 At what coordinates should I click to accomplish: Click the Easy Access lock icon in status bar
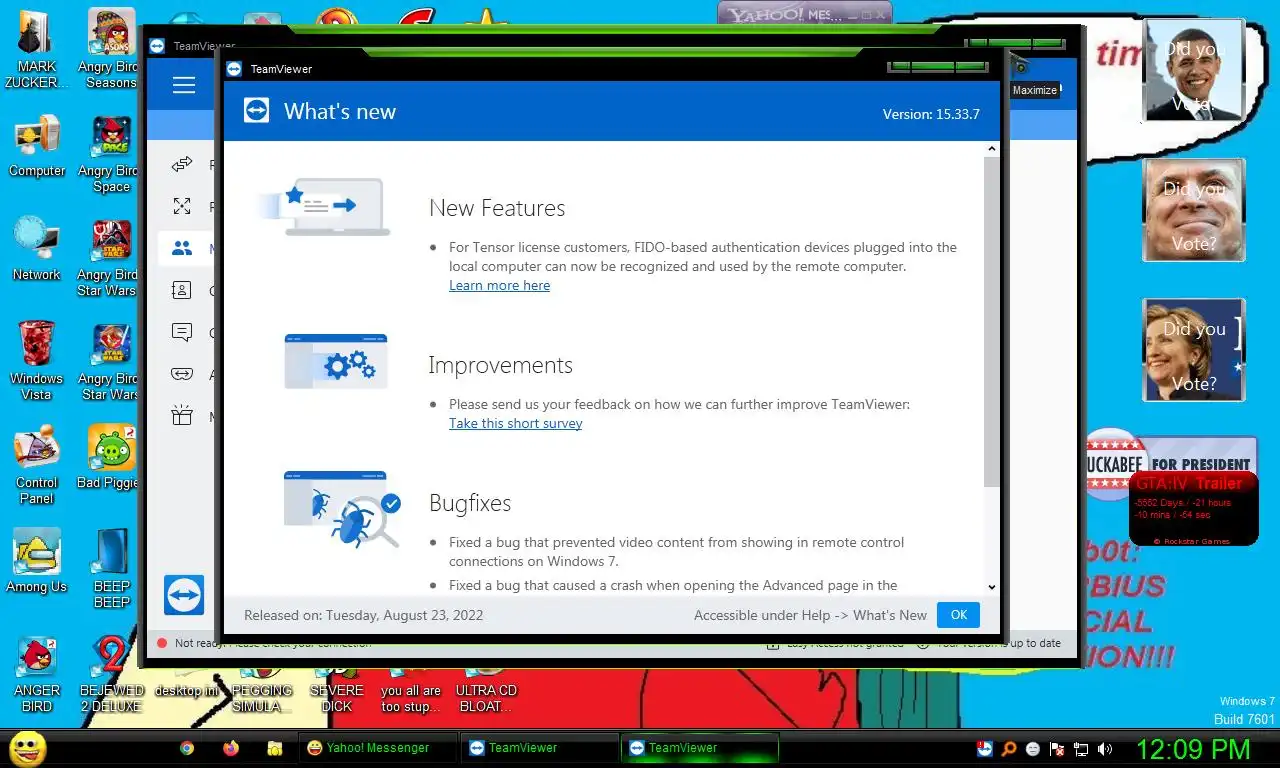(x=772, y=643)
